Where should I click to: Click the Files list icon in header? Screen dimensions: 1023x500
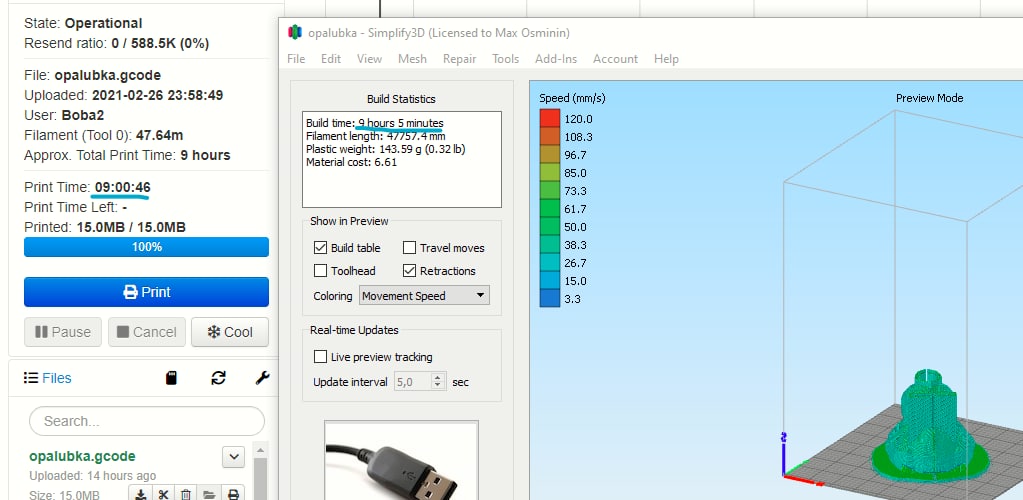tap(31, 378)
